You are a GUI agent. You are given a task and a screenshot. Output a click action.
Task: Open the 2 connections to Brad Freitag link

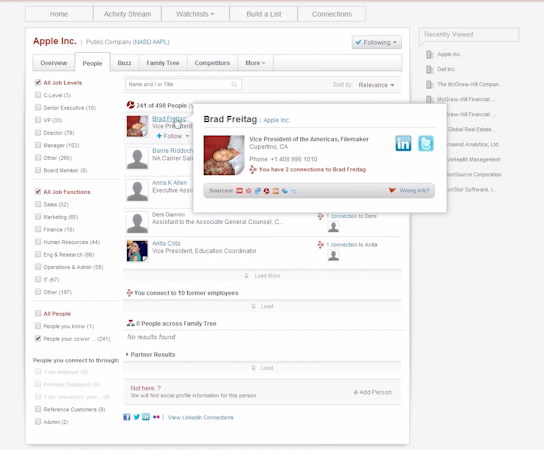312,169
